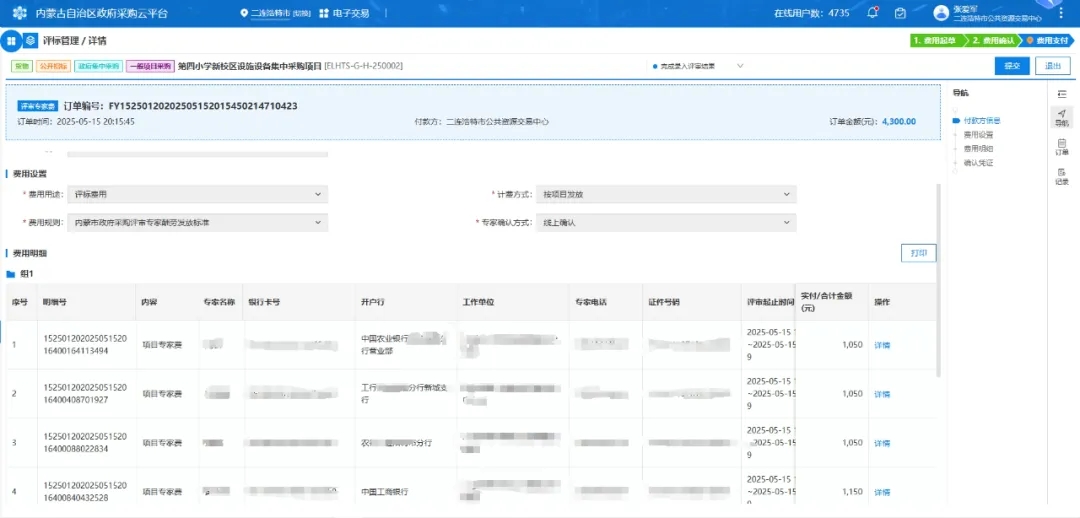Image resolution: width=1080 pixels, height=518 pixels.
Task: Open the task checklist icon in header
Action: tap(900, 13)
